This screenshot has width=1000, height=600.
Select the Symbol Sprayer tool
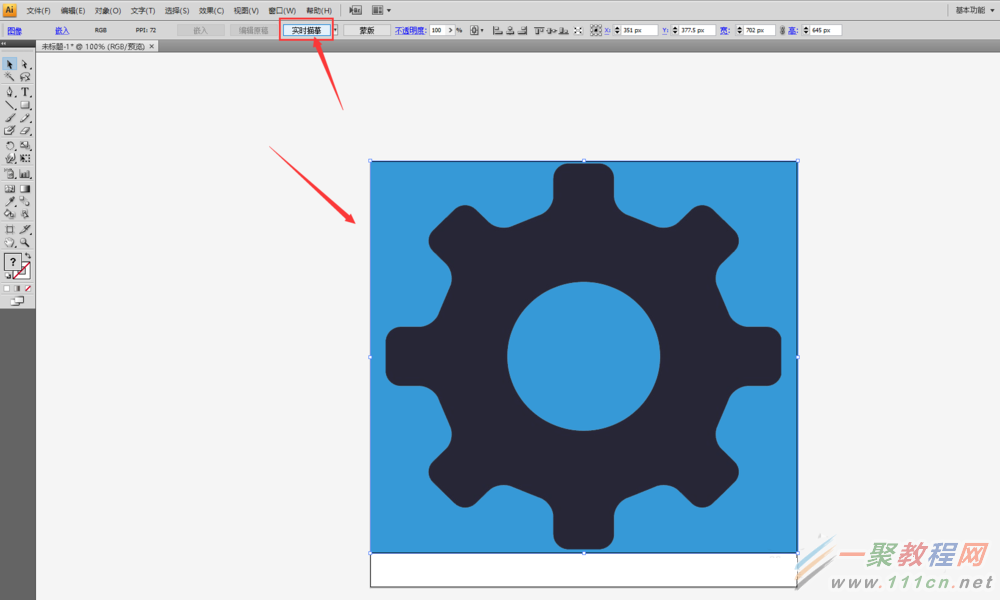(x=10, y=174)
